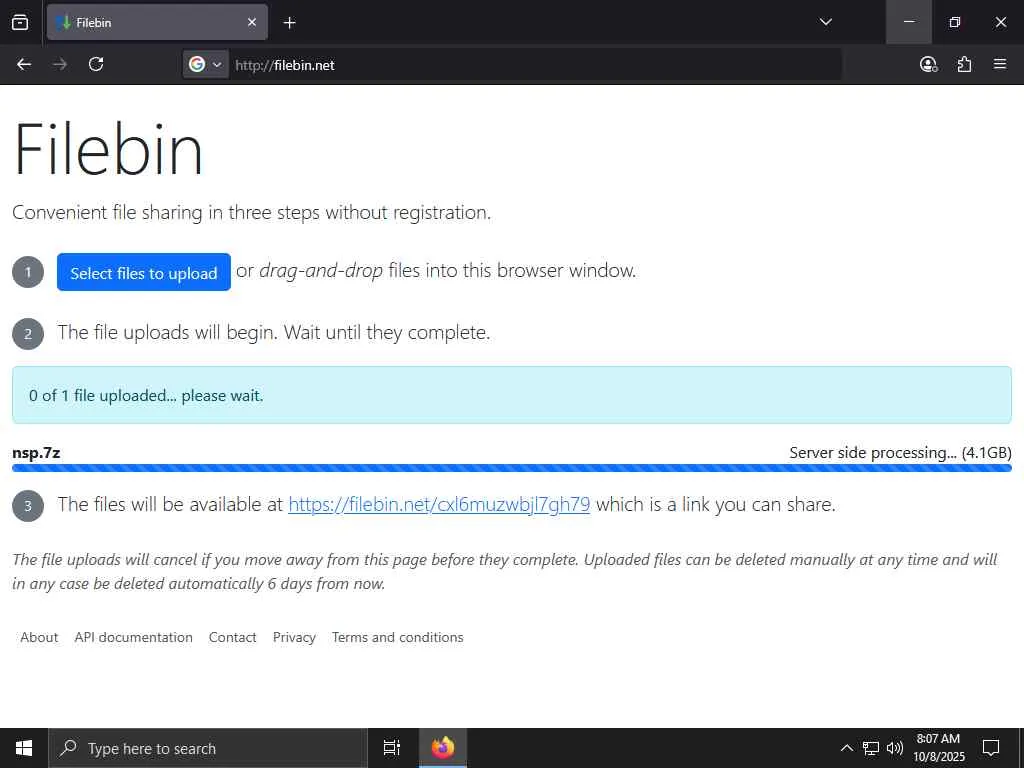Screen dimensions: 1024x768
Task: Open the Privacy footer link
Action: [x=294, y=637]
